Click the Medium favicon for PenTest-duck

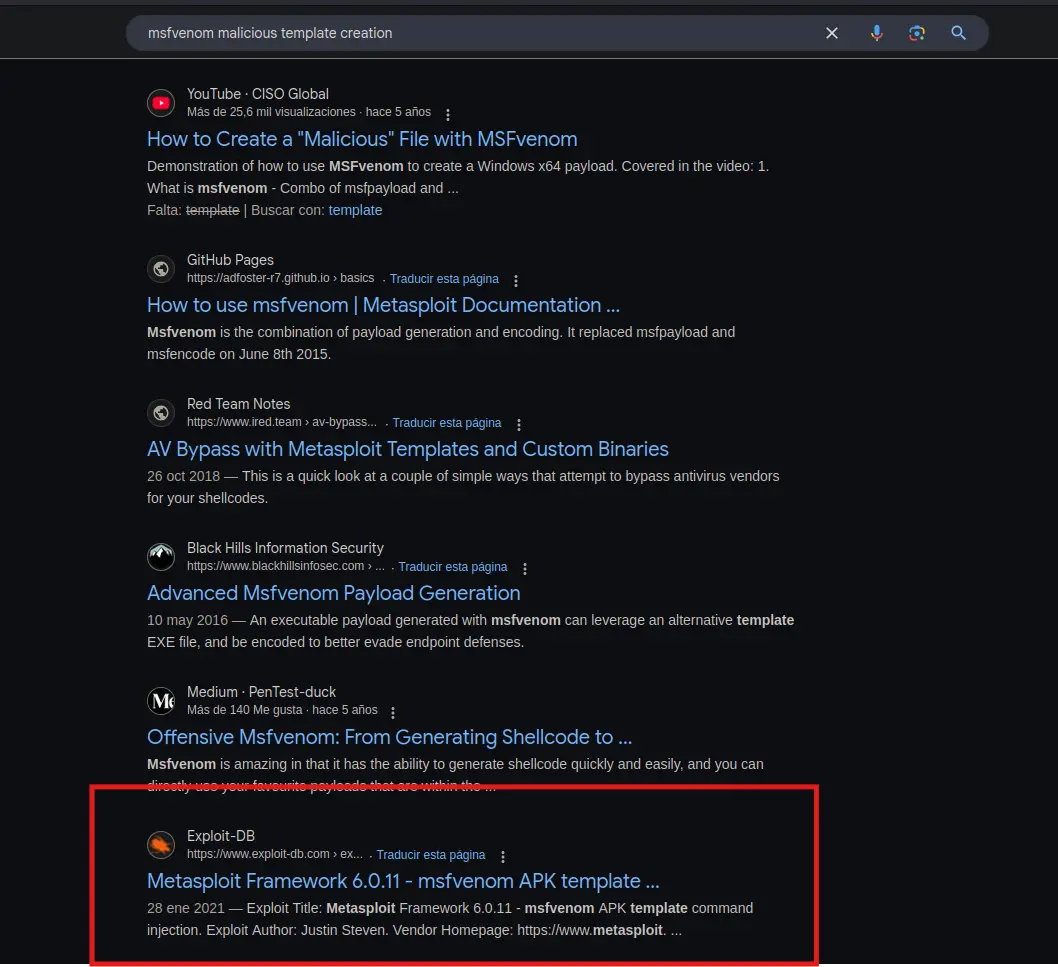[x=161, y=700]
